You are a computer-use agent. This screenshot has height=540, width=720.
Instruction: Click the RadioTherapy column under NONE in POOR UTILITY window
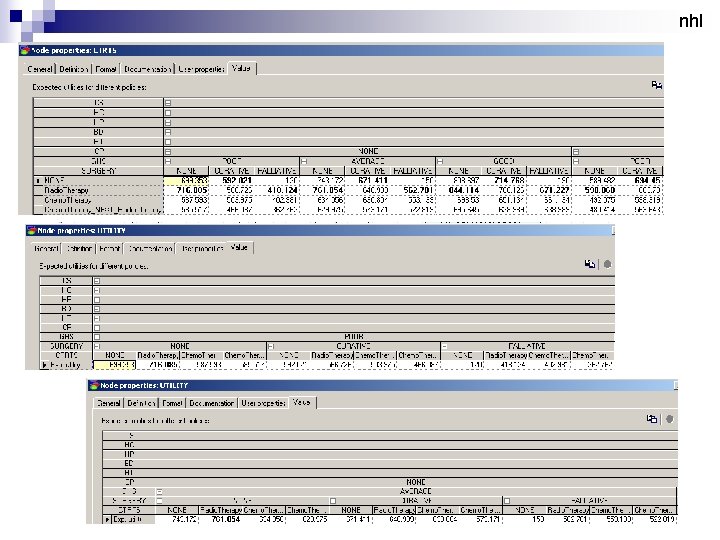pos(158,355)
